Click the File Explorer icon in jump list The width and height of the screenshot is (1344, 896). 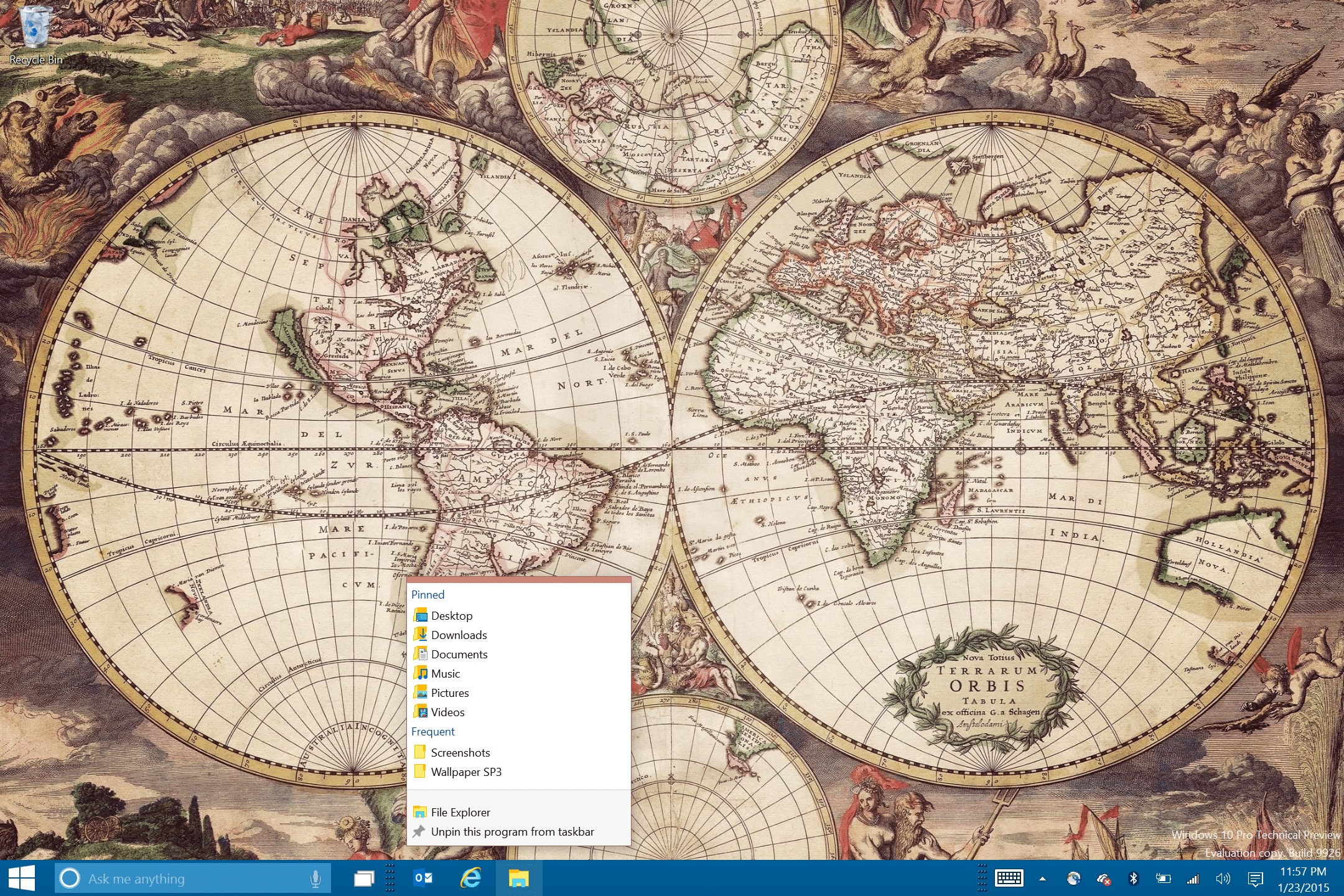[420, 812]
